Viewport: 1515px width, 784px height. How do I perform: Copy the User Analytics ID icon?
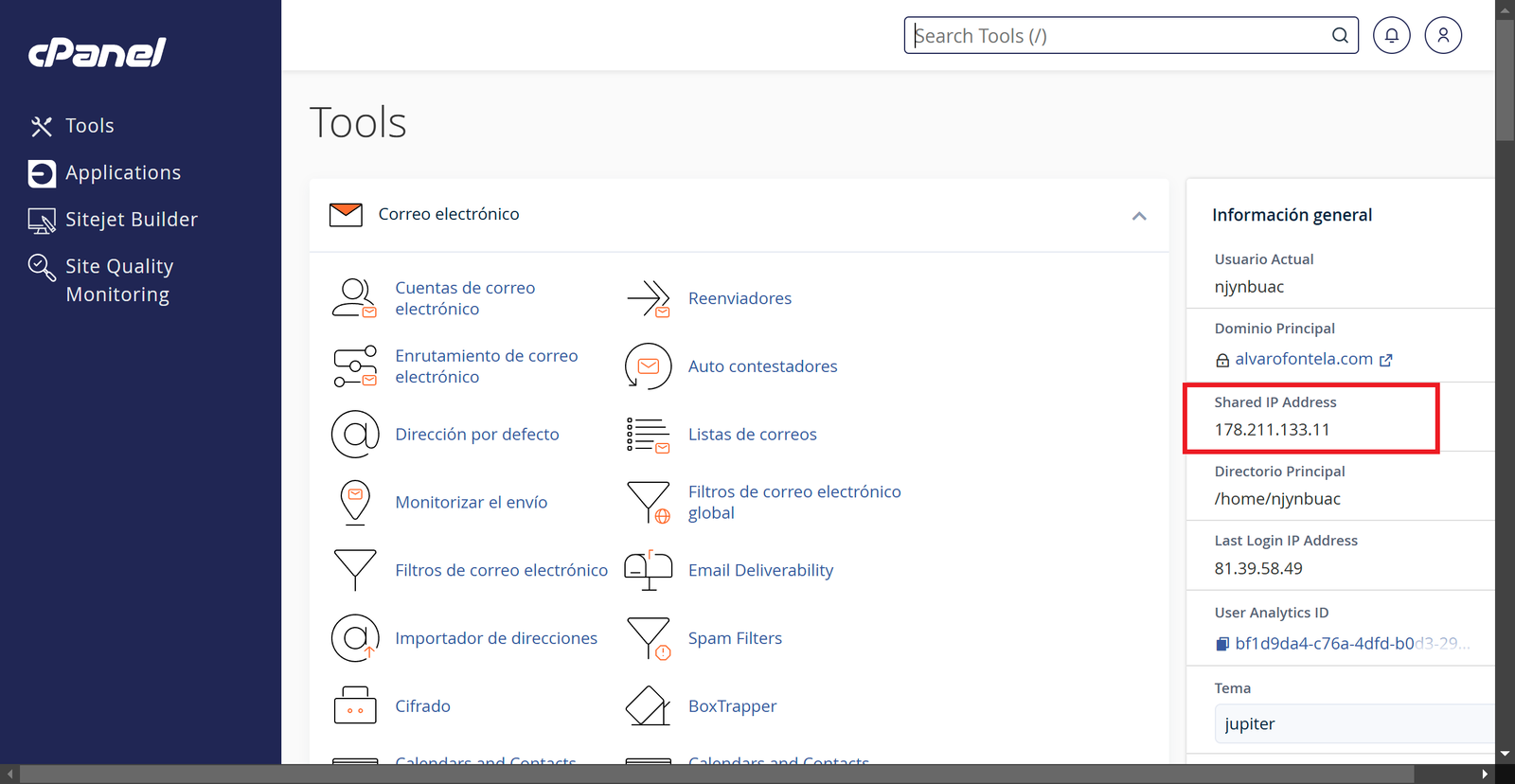click(1222, 644)
